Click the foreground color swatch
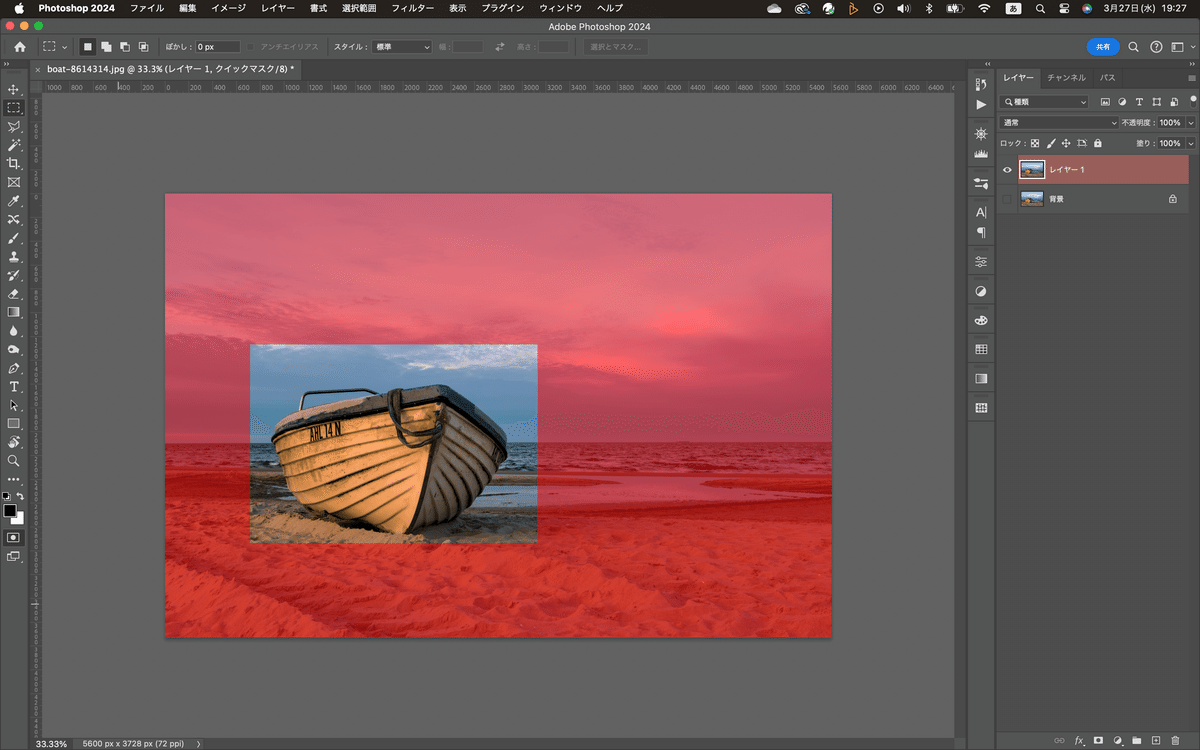Viewport: 1200px width, 750px height. click(10, 511)
